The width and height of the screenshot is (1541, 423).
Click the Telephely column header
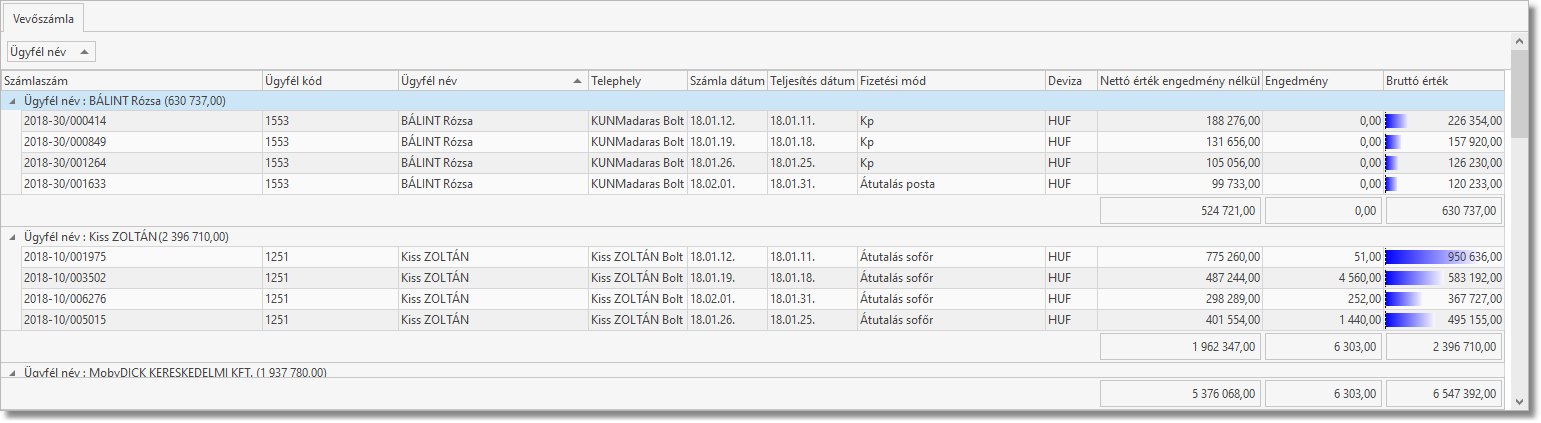coord(636,81)
